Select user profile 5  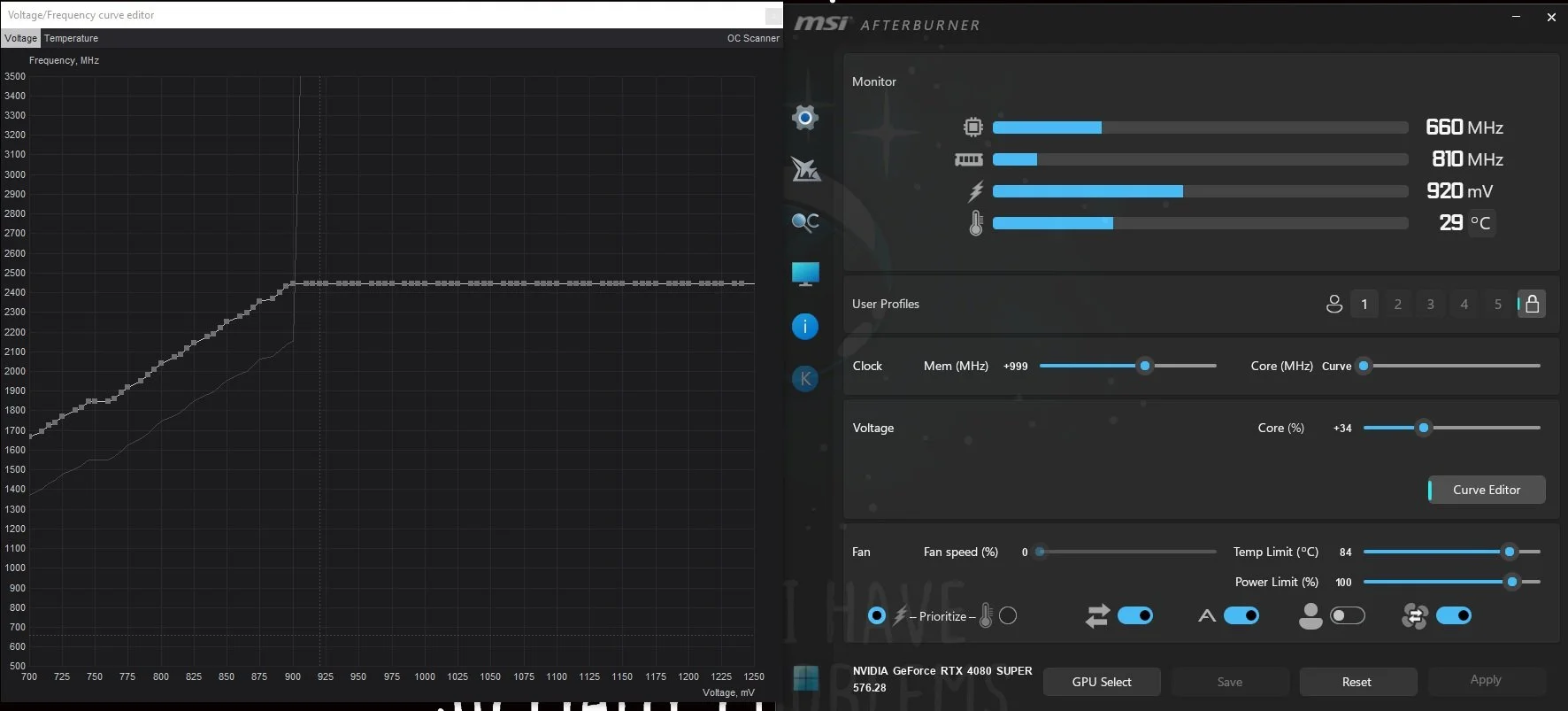tap(1498, 304)
